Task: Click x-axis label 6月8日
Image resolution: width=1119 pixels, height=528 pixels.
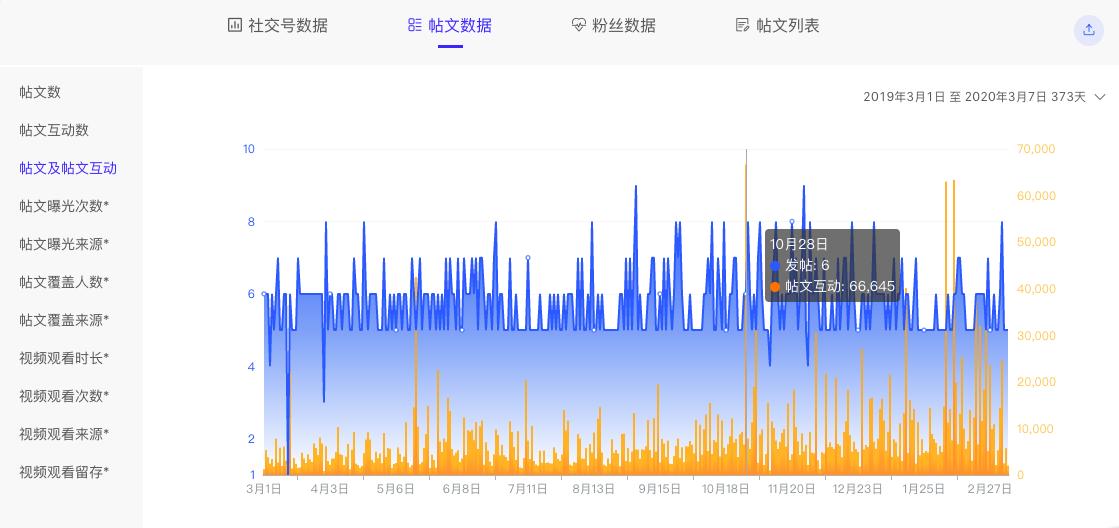Action: [x=462, y=489]
